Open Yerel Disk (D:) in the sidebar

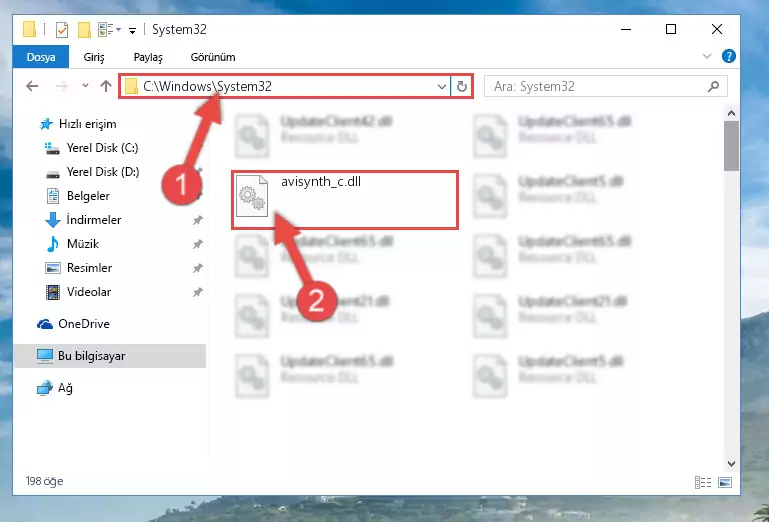click(103, 172)
